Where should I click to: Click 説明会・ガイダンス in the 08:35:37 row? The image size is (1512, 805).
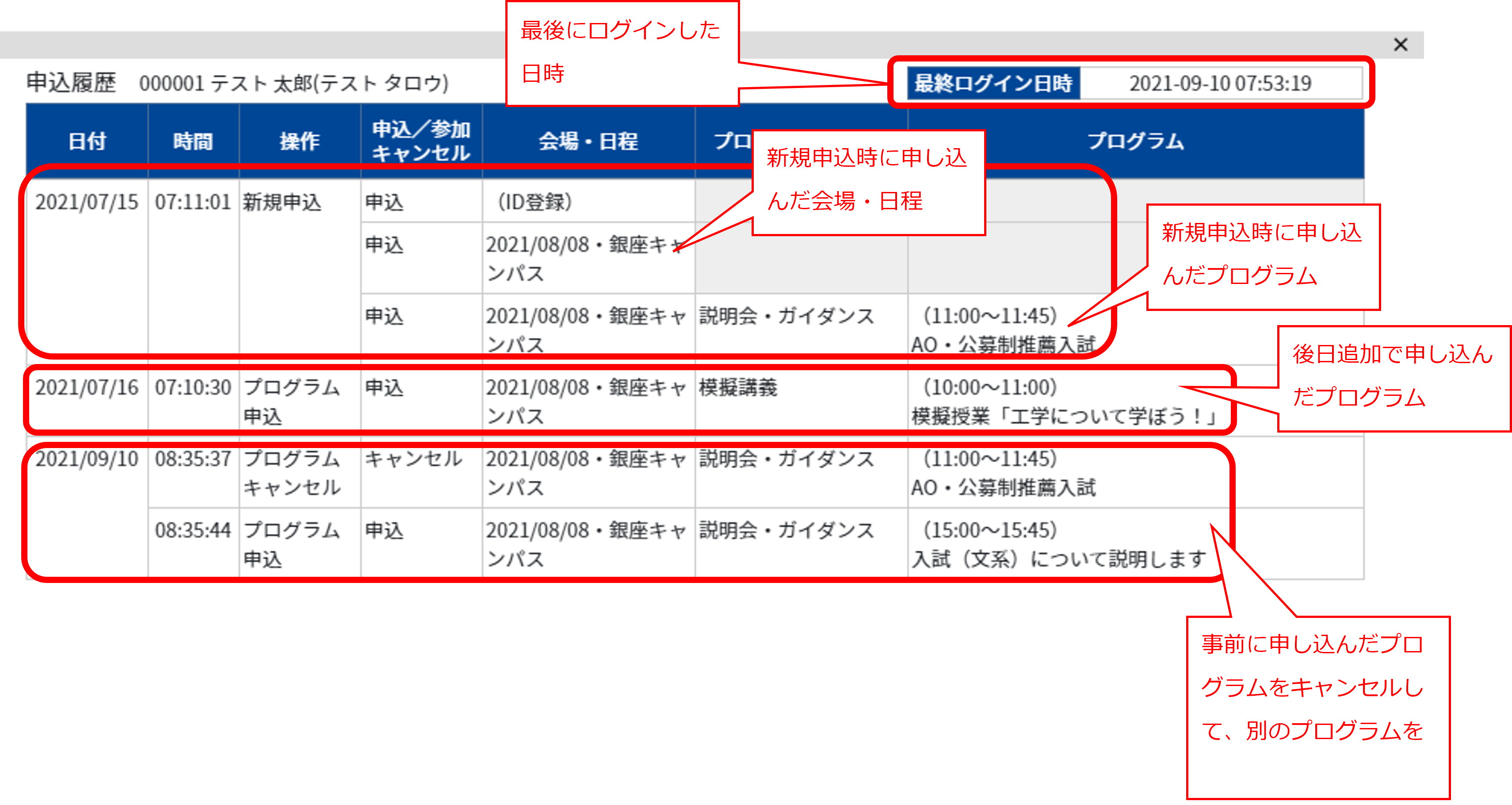[x=801, y=473]
